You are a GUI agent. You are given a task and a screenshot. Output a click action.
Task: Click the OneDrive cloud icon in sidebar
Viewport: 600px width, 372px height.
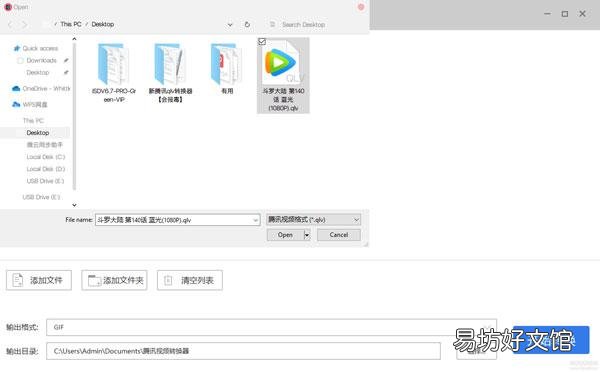click(x=16, y=88)
